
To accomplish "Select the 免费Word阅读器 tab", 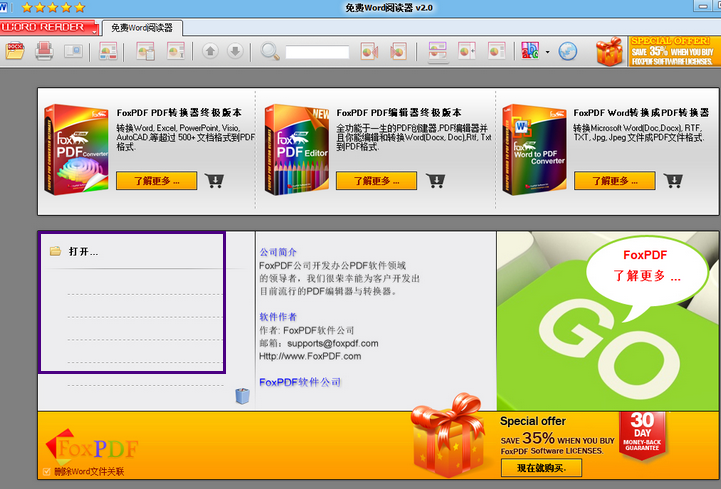I will pos(142,28).
